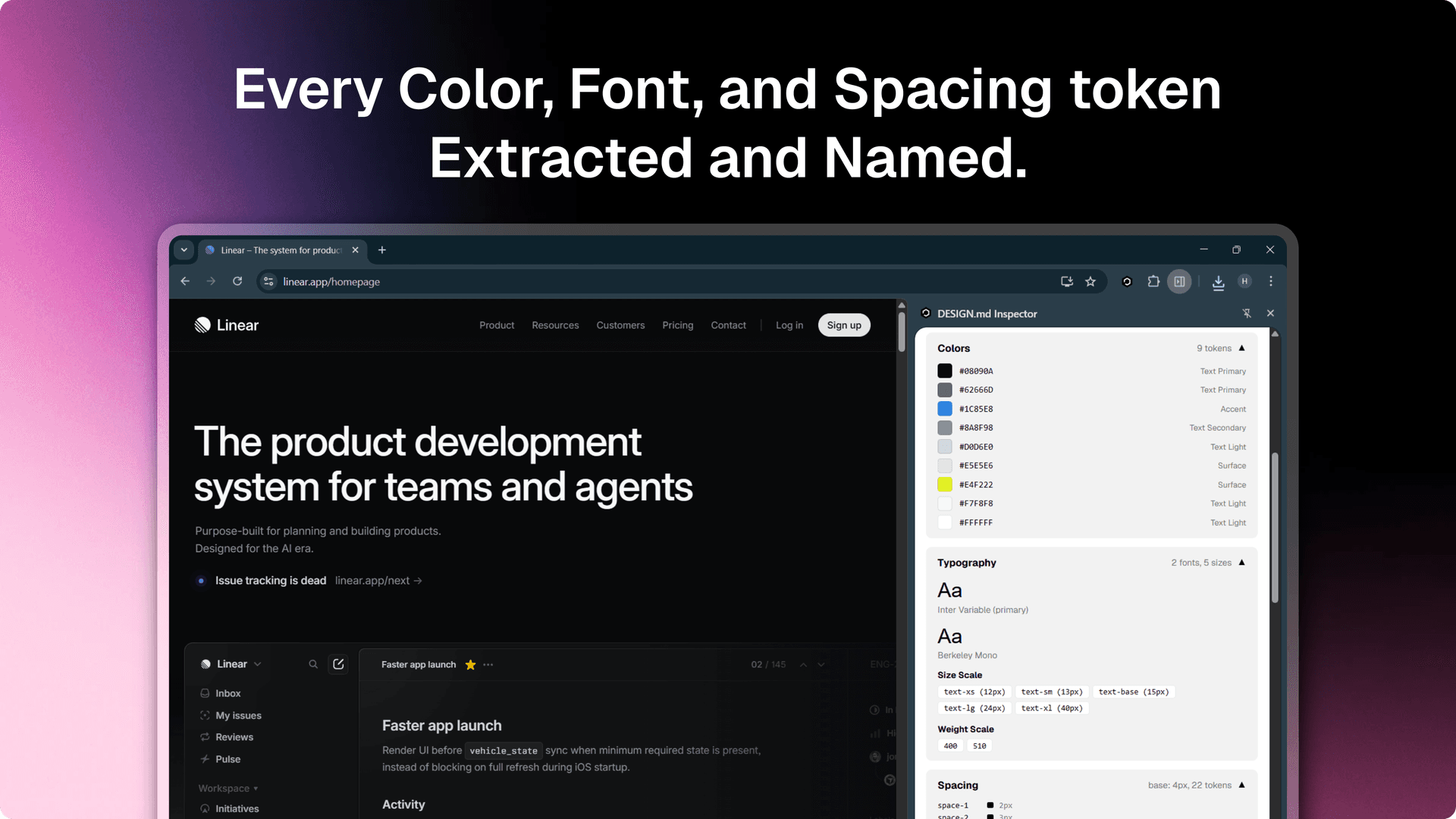Open site information icon in address bar
Screen dimensions: 1456x819
(x=268, y=281)
